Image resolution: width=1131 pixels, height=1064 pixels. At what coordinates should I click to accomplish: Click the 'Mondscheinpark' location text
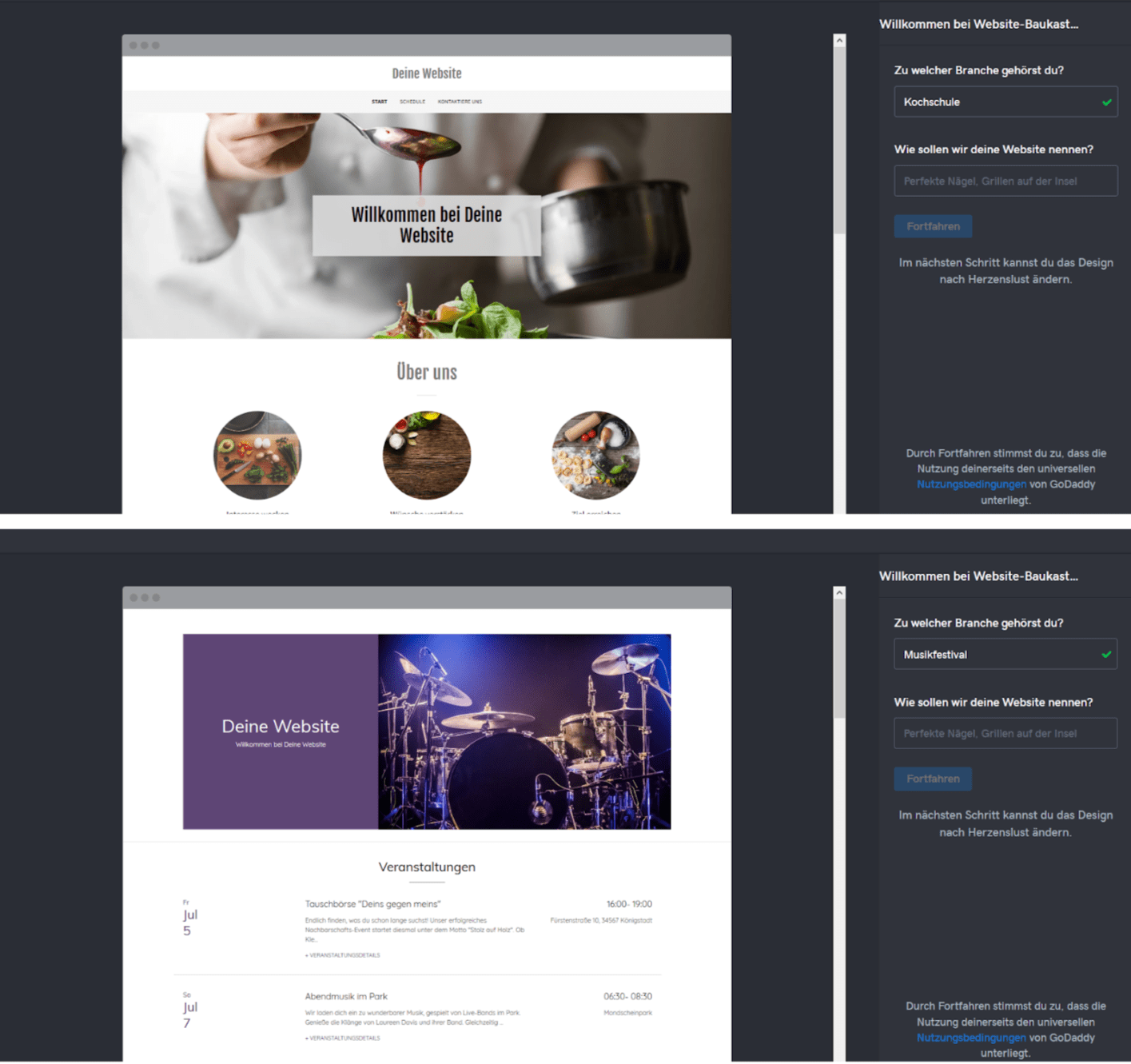(628, 1013)
